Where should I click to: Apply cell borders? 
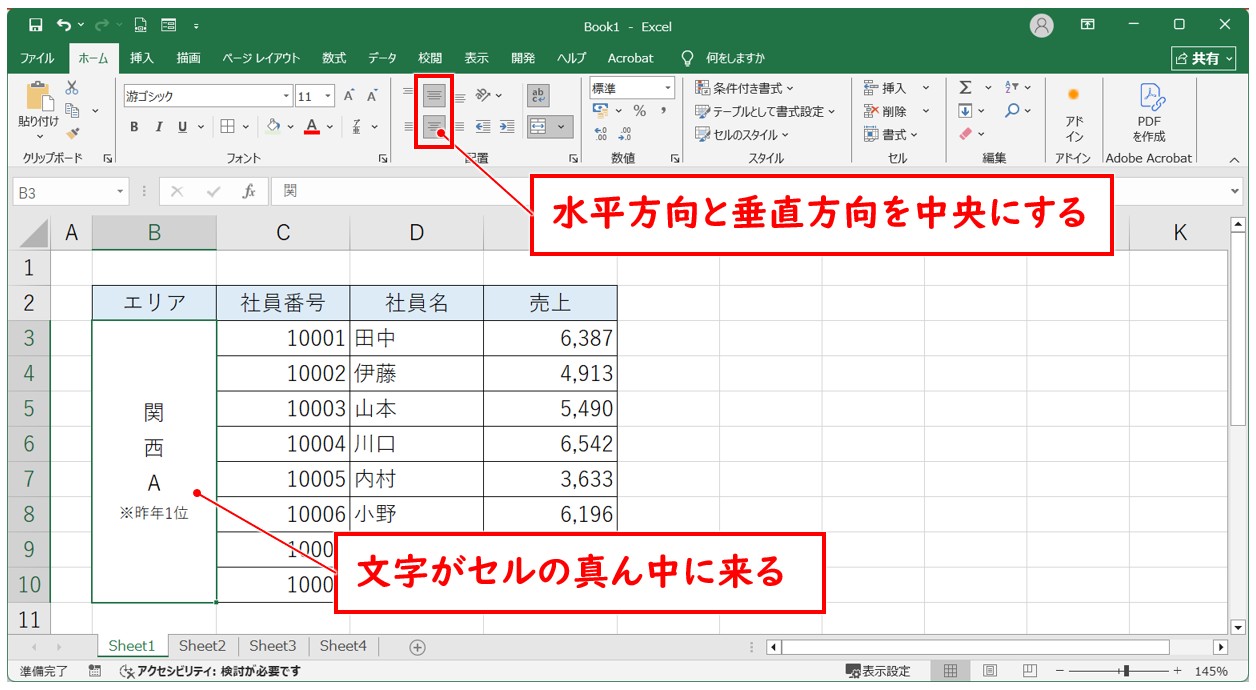pos(228,127)
